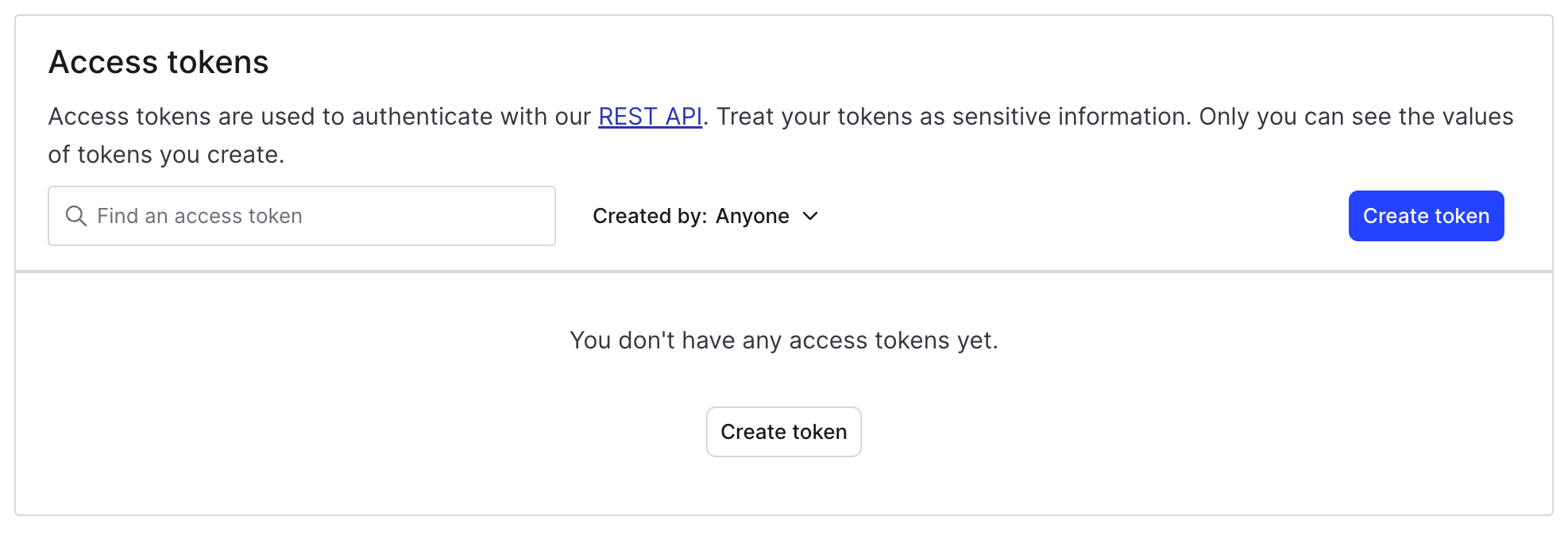Focus the Find an access token field
This screenshot has width=1568, height=535.
point(318,216)
